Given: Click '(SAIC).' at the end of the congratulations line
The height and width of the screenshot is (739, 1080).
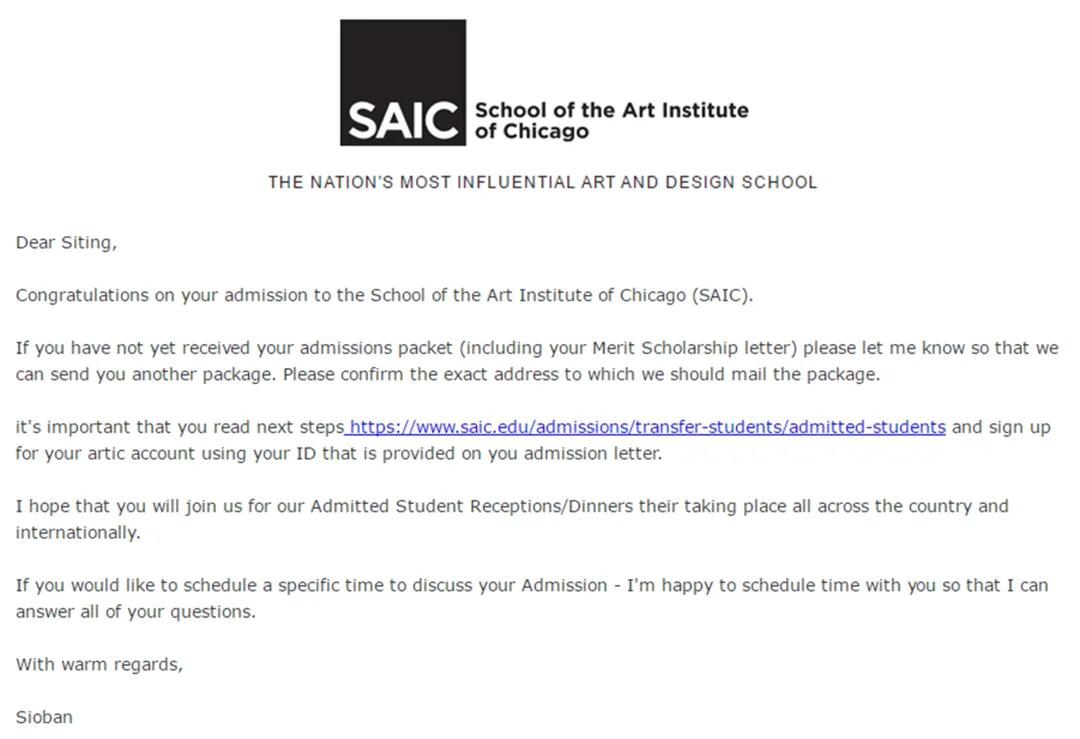Looking at the screenshot, I should click(x=723, y=295).
